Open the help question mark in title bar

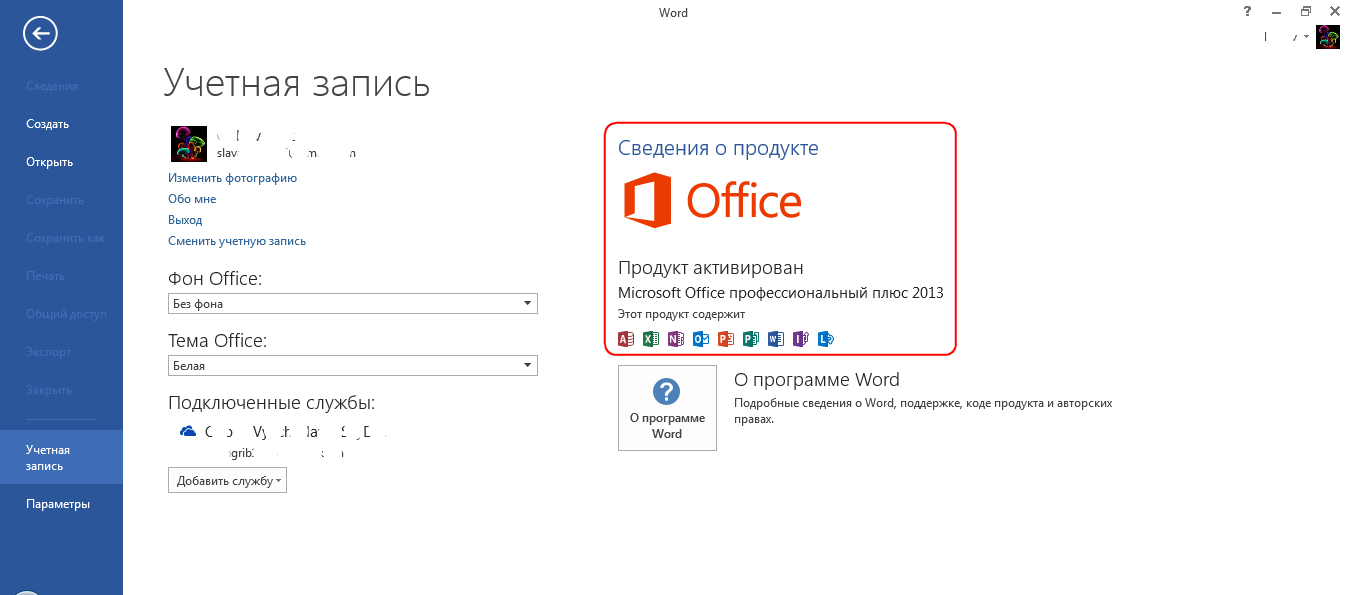1247,11
